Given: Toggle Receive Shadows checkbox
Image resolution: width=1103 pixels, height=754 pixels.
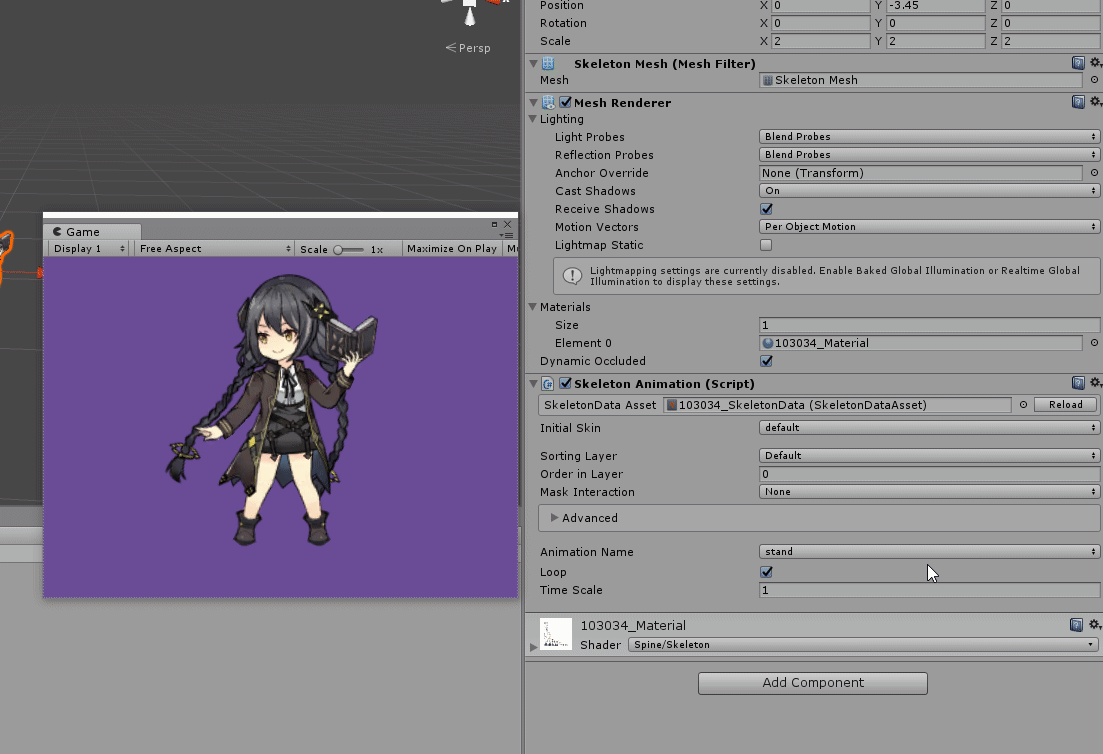Looking at the screenshot, I should pyautogui.click(x=766, y=209).
